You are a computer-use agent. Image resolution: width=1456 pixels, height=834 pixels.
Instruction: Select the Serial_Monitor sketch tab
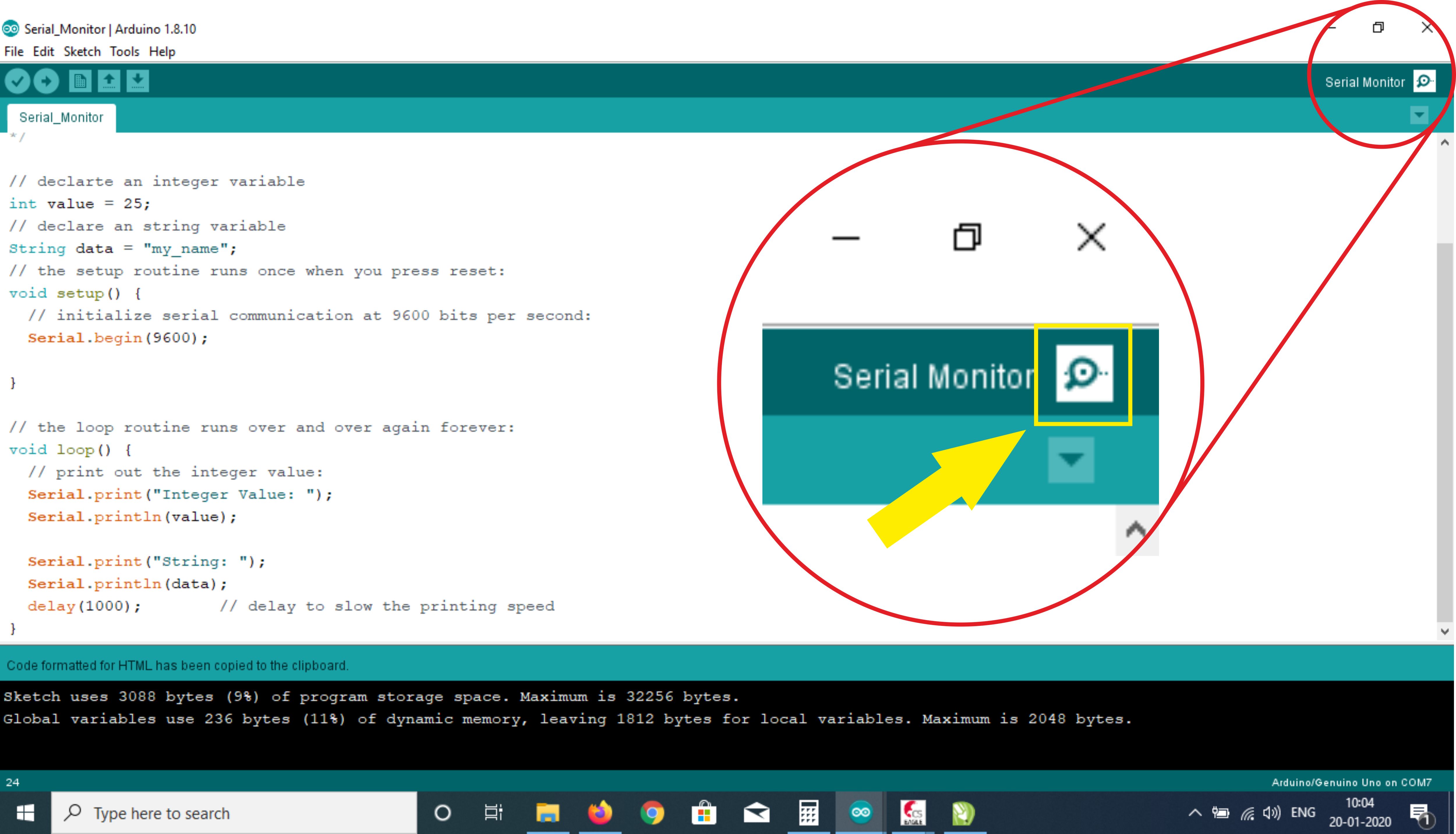pos(61,117)
